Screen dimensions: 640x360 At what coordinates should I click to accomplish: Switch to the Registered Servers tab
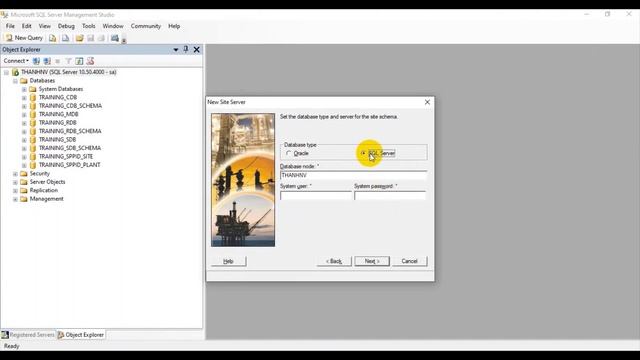click(28, 335)
